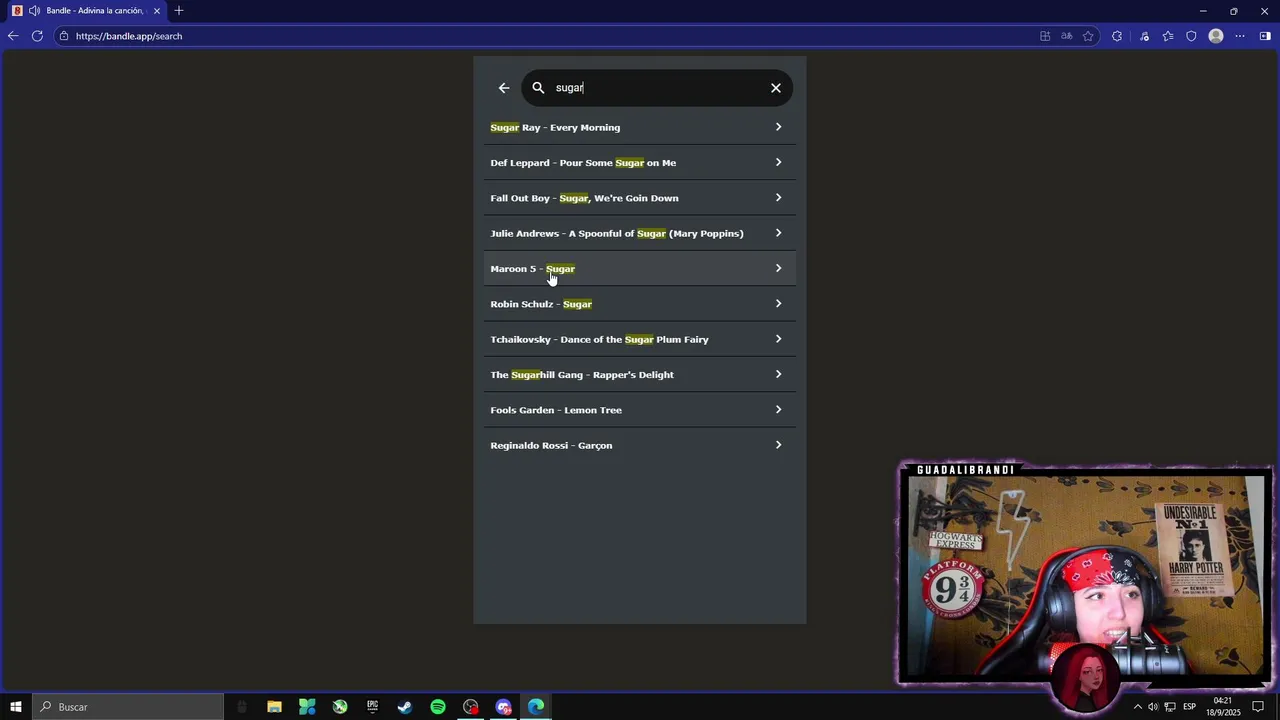Open chevron for Def Leppard - Pour Some Sugar on Me
Viewport: 1280px width, 720px height.
778,162
